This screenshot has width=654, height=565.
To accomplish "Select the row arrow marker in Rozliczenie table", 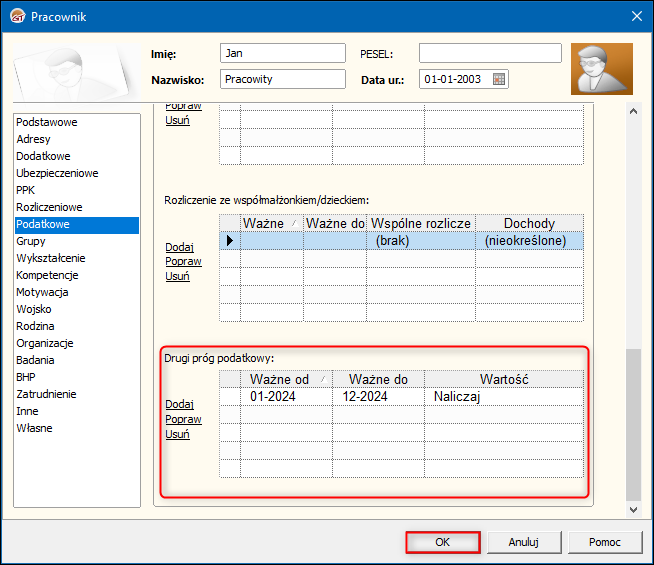I will click(x=230, y=241).
